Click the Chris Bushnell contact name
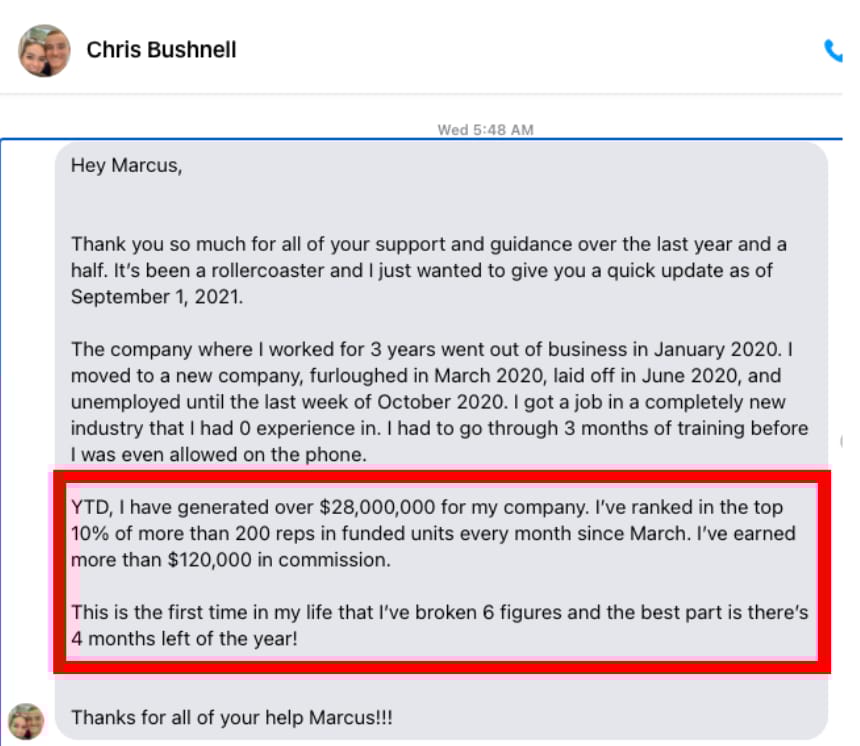The image size is (860, 746). click(161, 50)
